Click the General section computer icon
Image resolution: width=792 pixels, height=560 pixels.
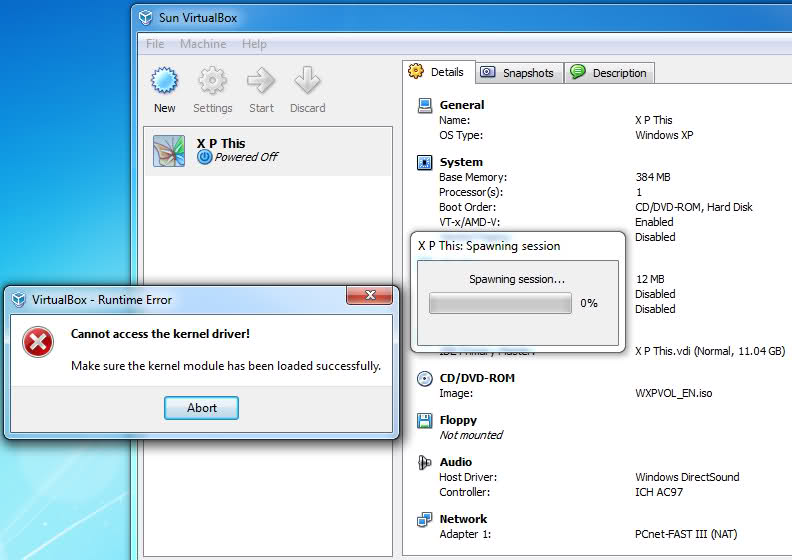pyautogui.click(x=425, y=106)
